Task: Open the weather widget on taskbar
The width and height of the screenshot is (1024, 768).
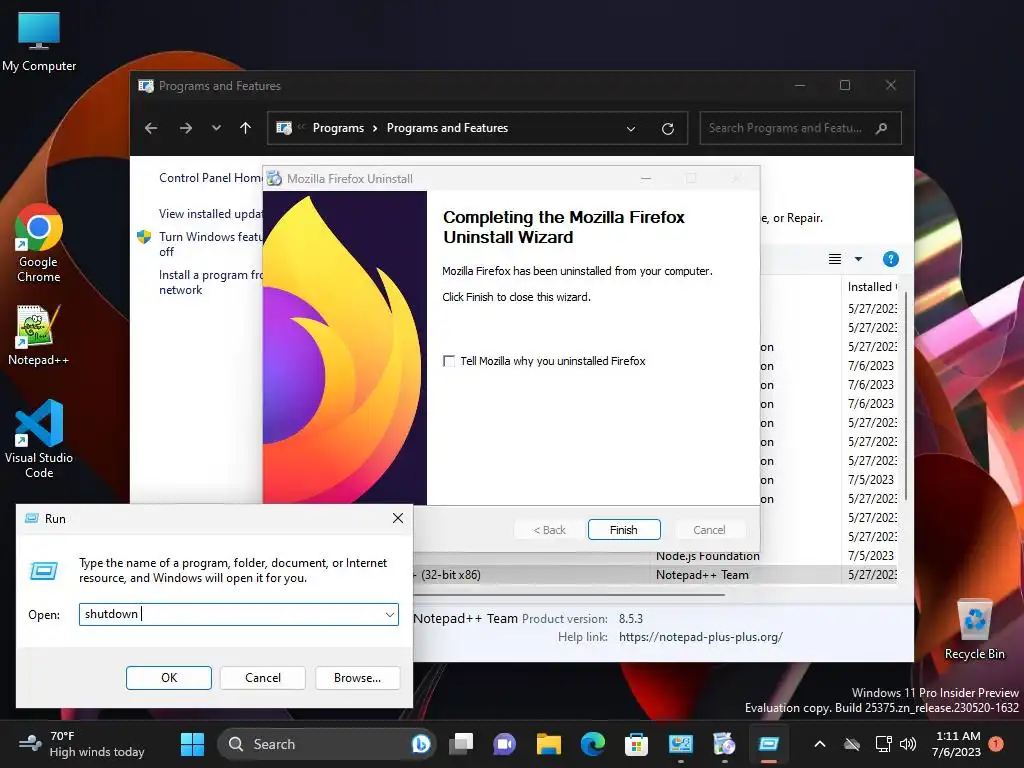Action: (82, 744)
